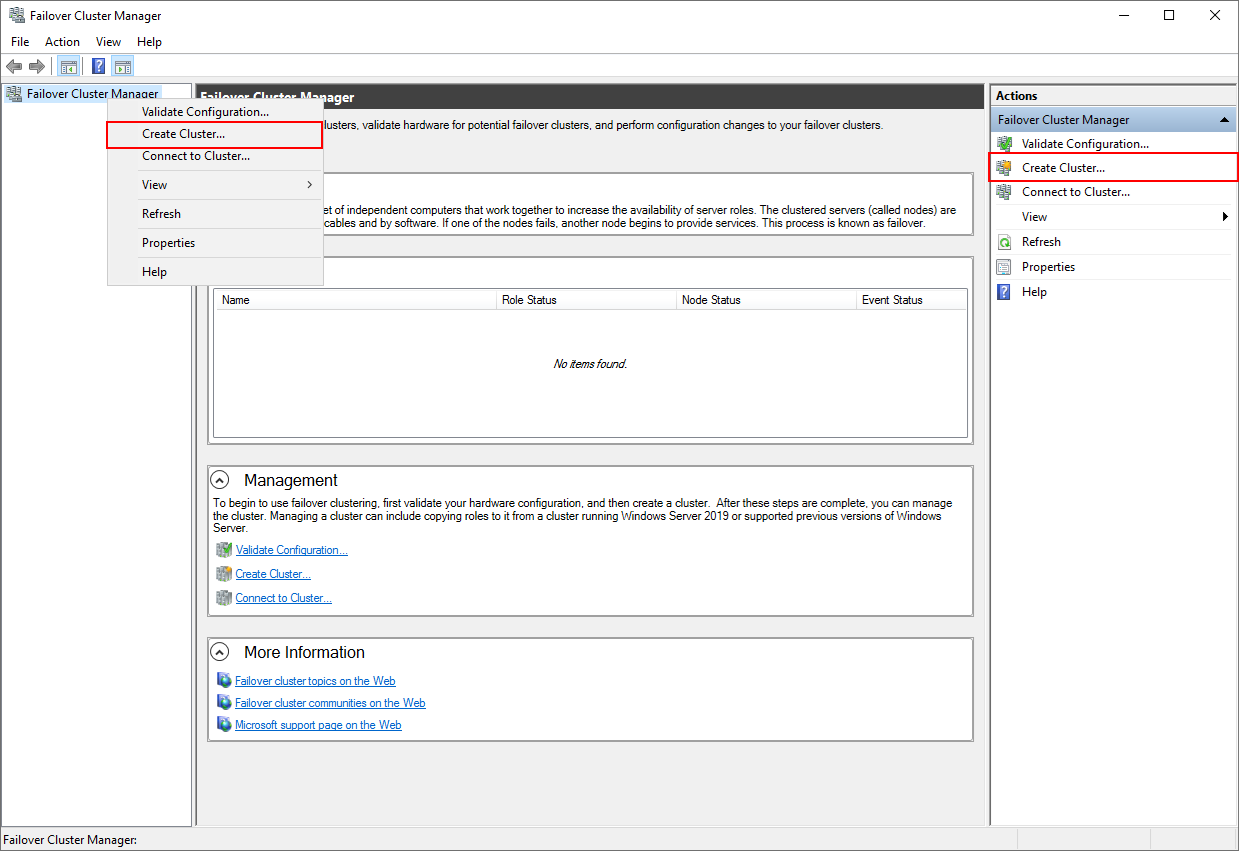Click the "Actions" pane title text
Screen dimensions: 1239x851
(x=1016, y=96)
